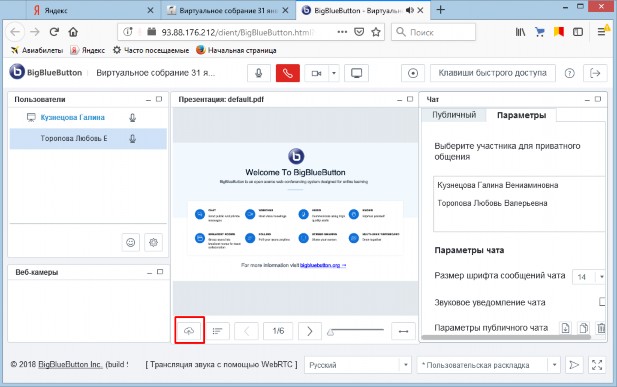Clear public chat with trash icon
617x387 pixels.
[x=601, y=328]
